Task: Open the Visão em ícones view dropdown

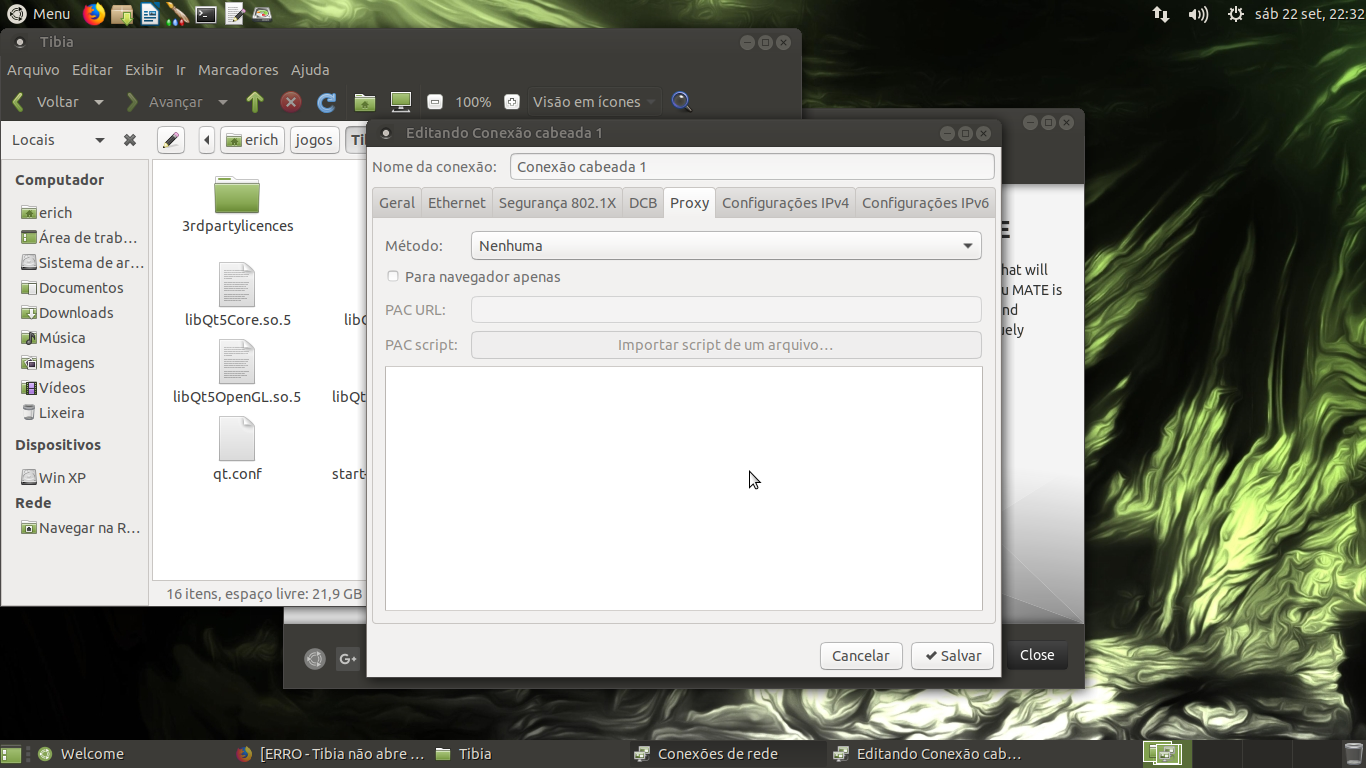Action: click(594, 102)
